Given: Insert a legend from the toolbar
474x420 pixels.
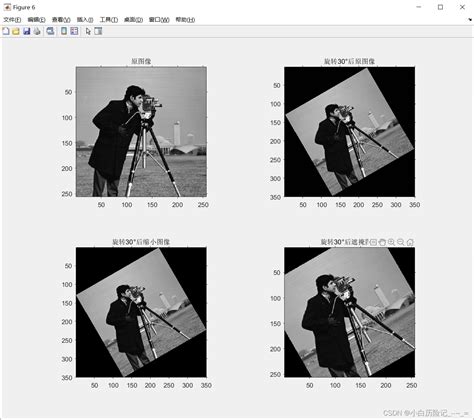Looking at the screenshot, I should (x=74, y=31).
